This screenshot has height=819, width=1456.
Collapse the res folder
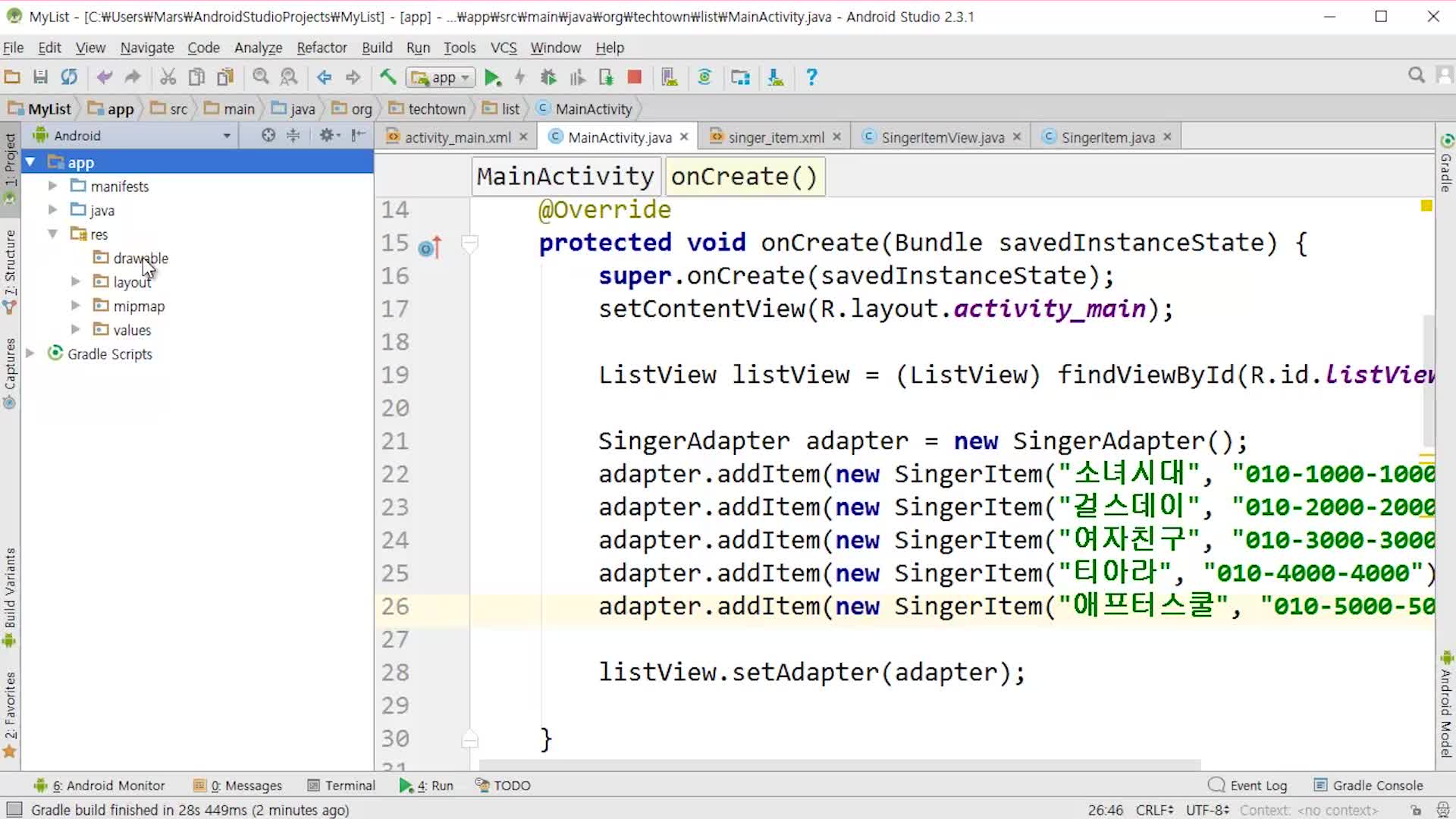(x=52, y=234)
